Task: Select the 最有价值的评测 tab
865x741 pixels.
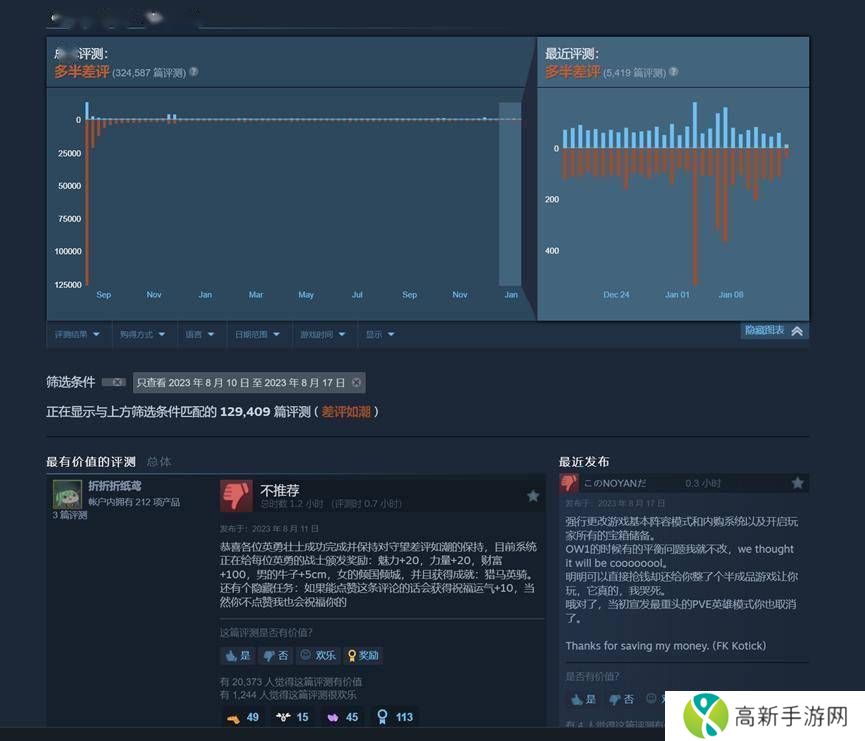Action: pos(91,461)
